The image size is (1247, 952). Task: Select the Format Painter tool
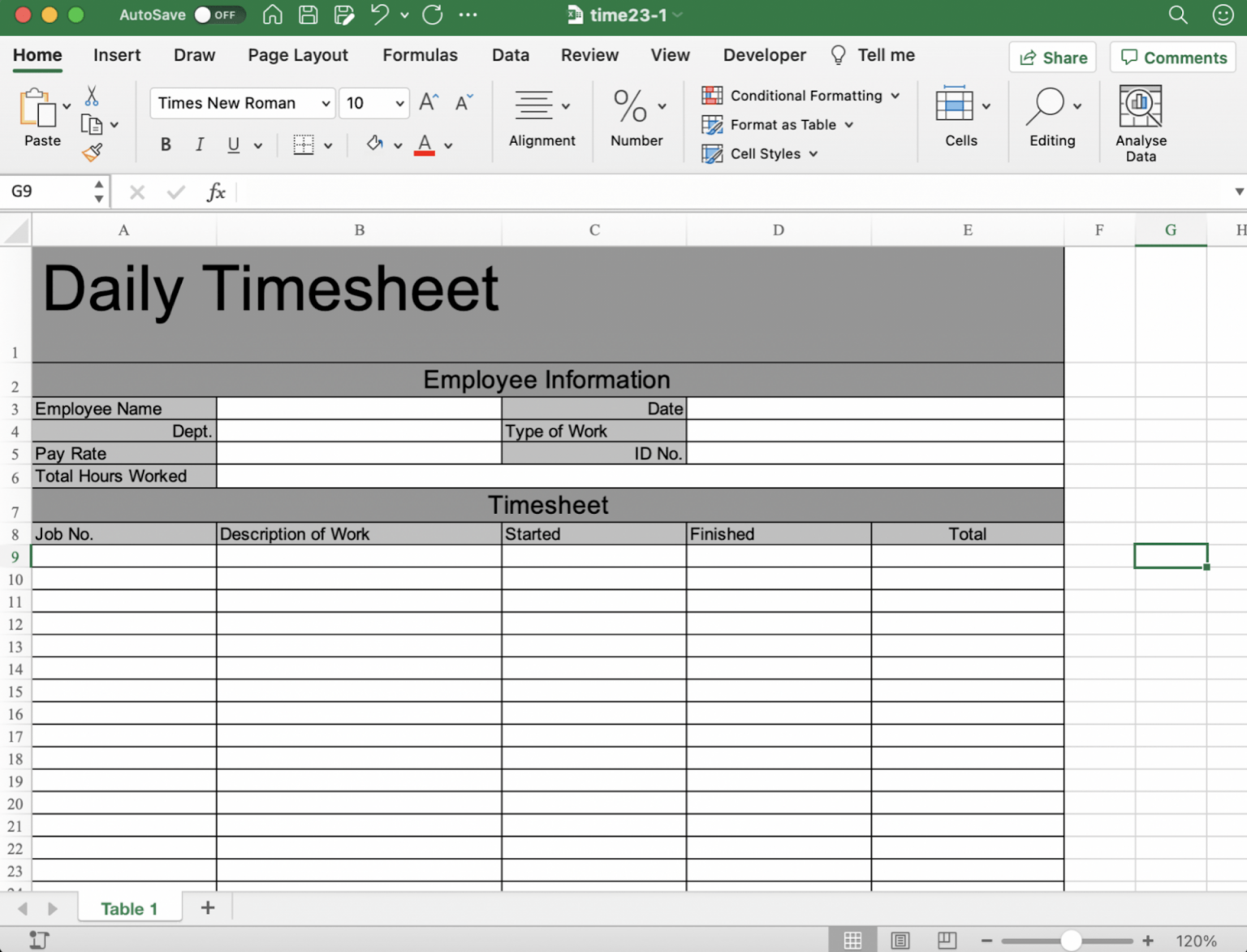pos(92,153)
